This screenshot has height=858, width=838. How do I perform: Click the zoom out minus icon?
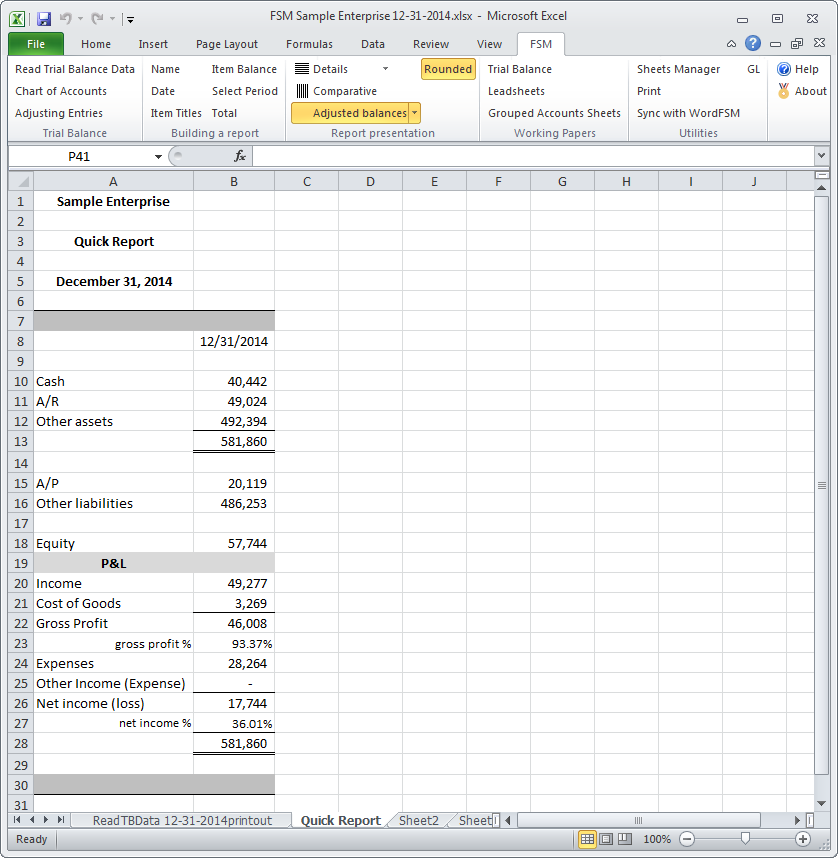click(687, 839)
